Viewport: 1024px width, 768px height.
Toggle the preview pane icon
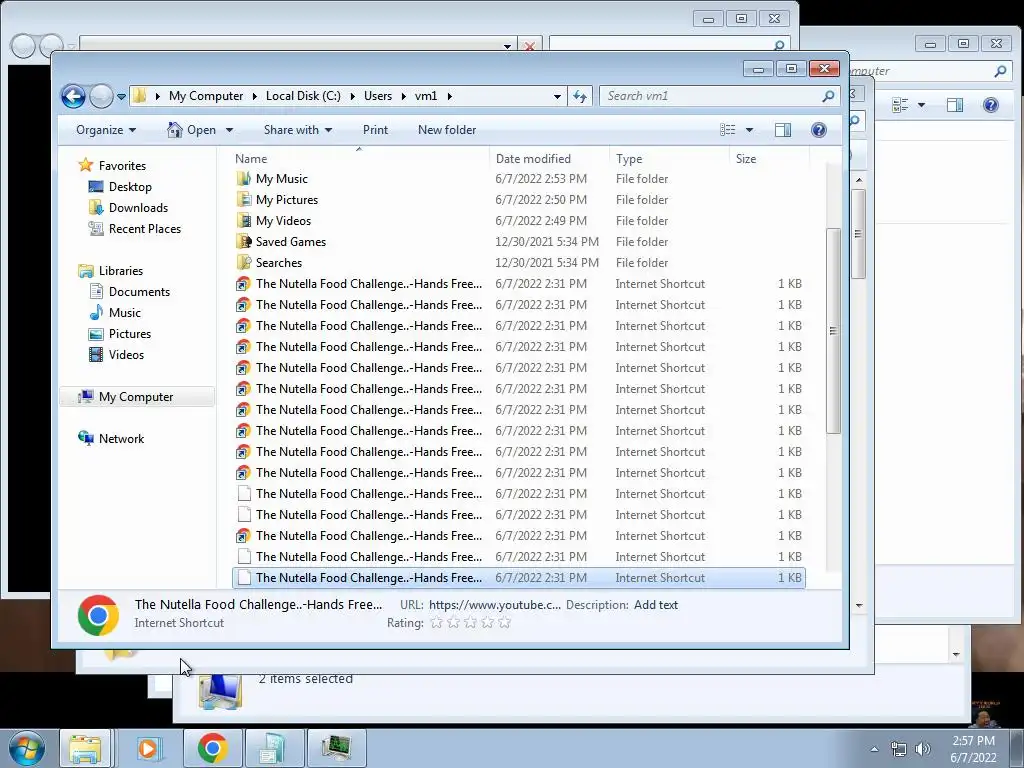(782, 130)
